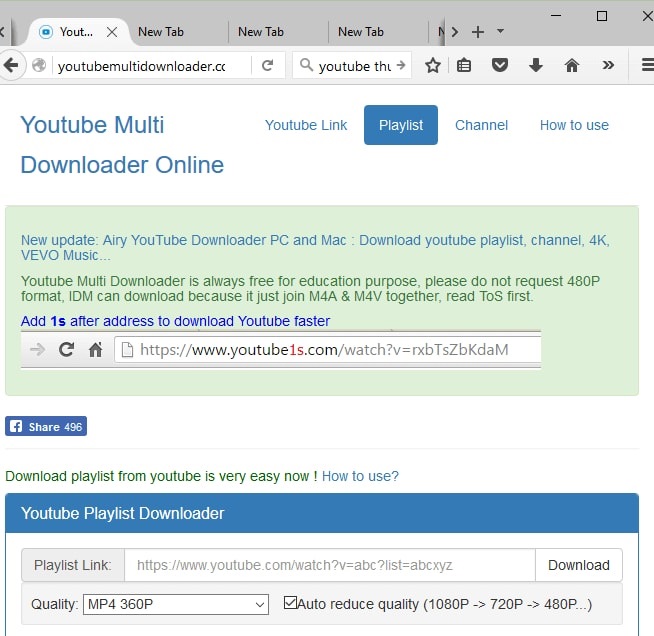This screenshot has height=636, width=654.
Task: Open the Airy YouTube Downloader update link
Action: pos(315,247)
